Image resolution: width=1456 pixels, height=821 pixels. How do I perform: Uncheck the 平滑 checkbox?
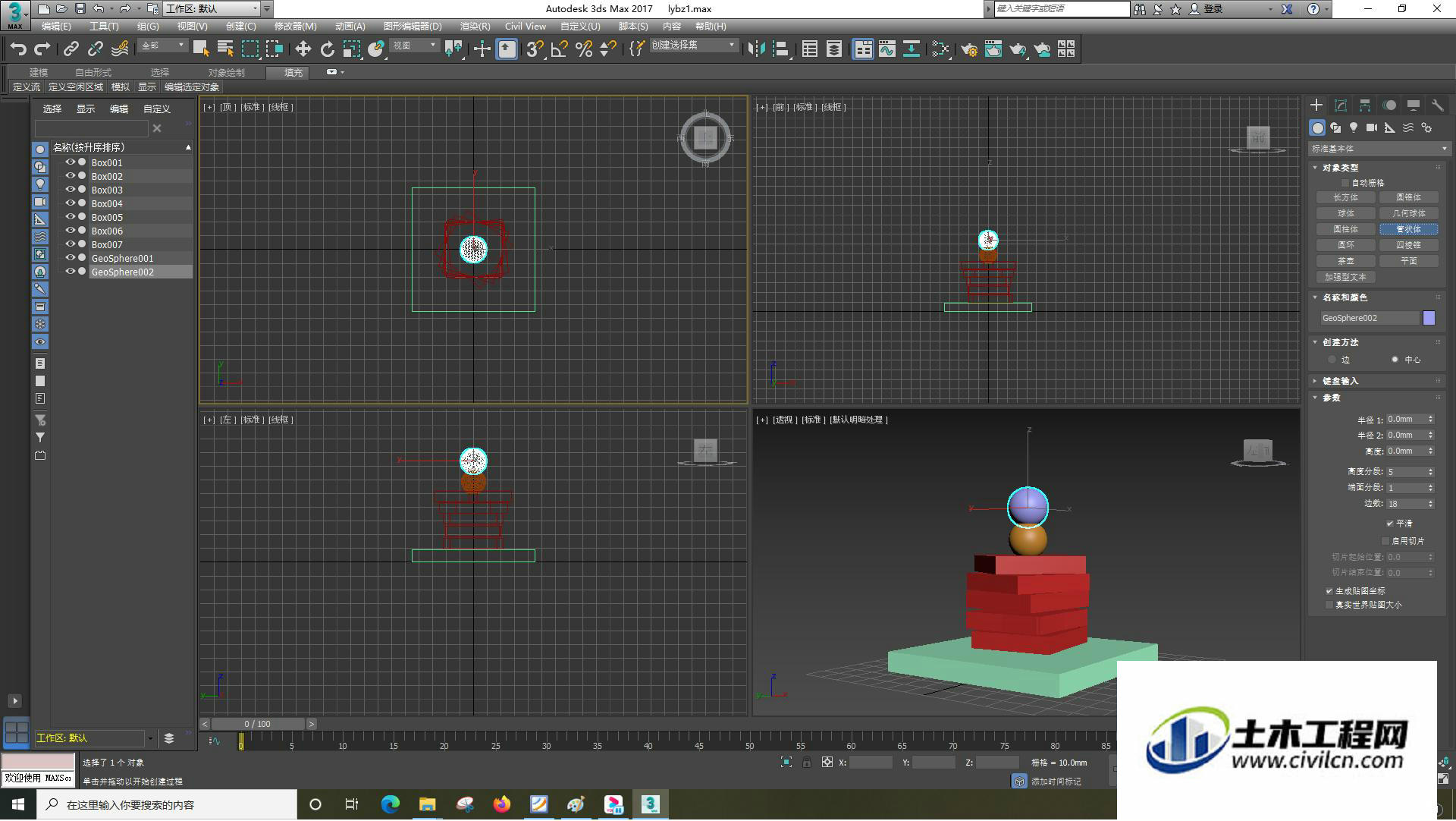point(1389,524)
